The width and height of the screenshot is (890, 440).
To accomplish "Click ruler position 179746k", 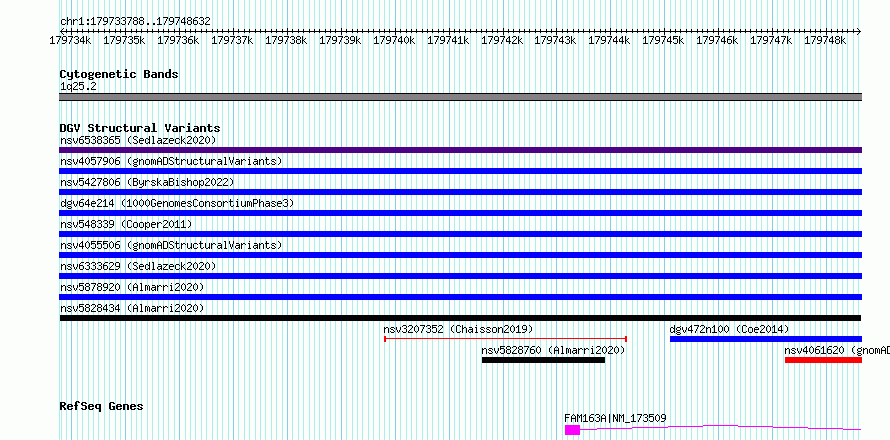I will click(717, 41).
